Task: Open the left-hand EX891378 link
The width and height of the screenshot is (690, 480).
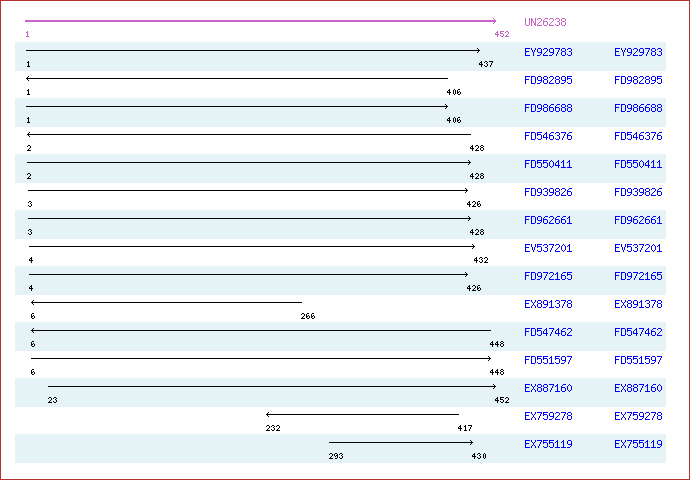Action: [x=548, y=304]
